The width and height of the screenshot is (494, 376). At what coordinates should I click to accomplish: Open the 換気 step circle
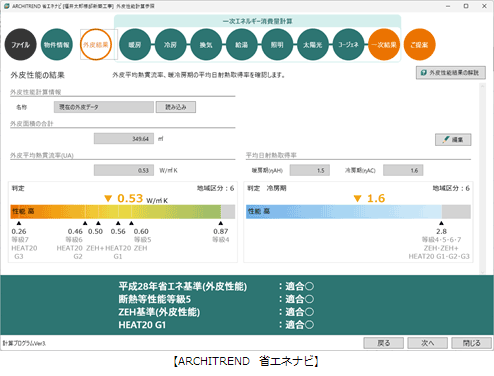pos(206,44)
